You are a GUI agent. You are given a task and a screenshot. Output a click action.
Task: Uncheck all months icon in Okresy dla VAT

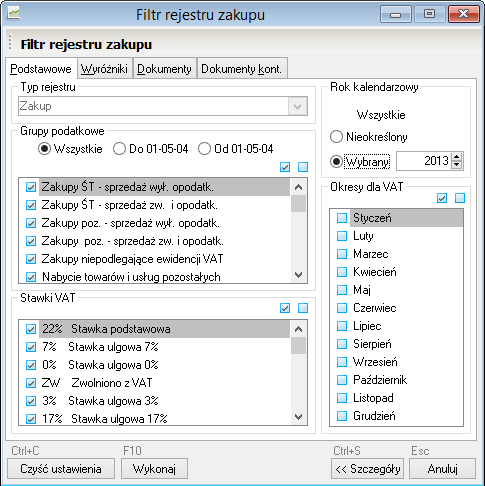pos(460,198)
